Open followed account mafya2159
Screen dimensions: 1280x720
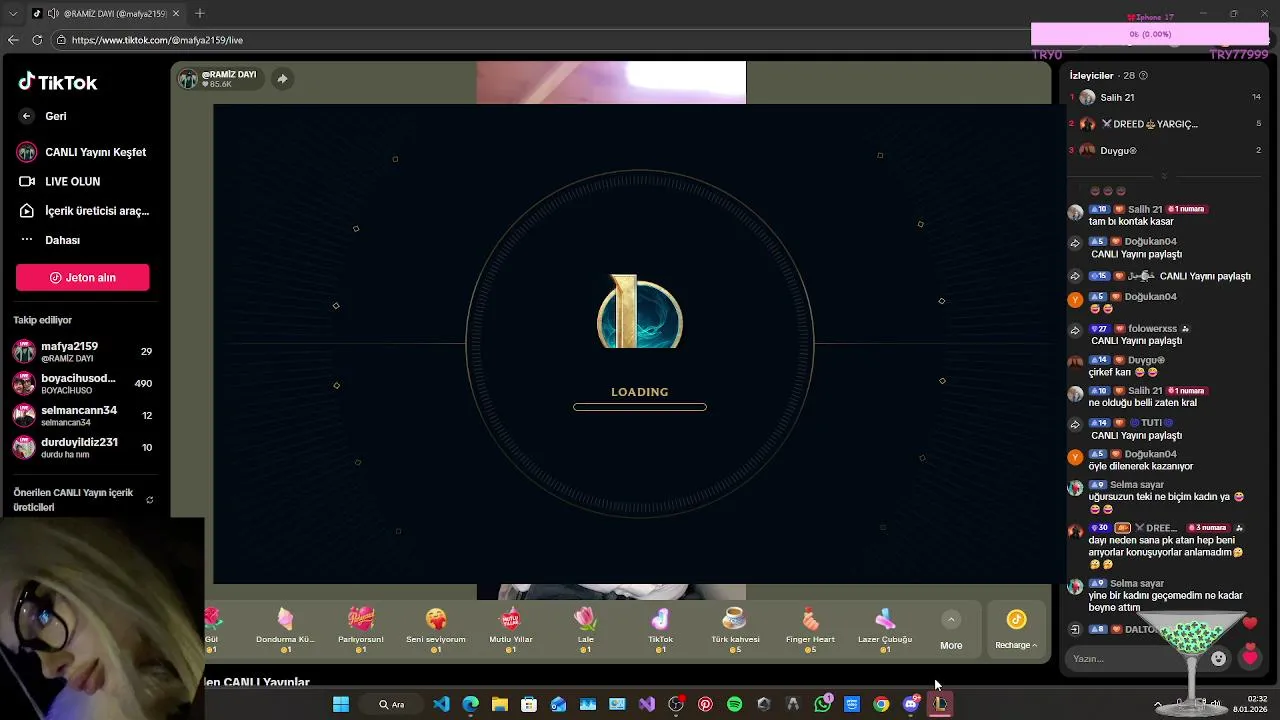coord(82,352)
